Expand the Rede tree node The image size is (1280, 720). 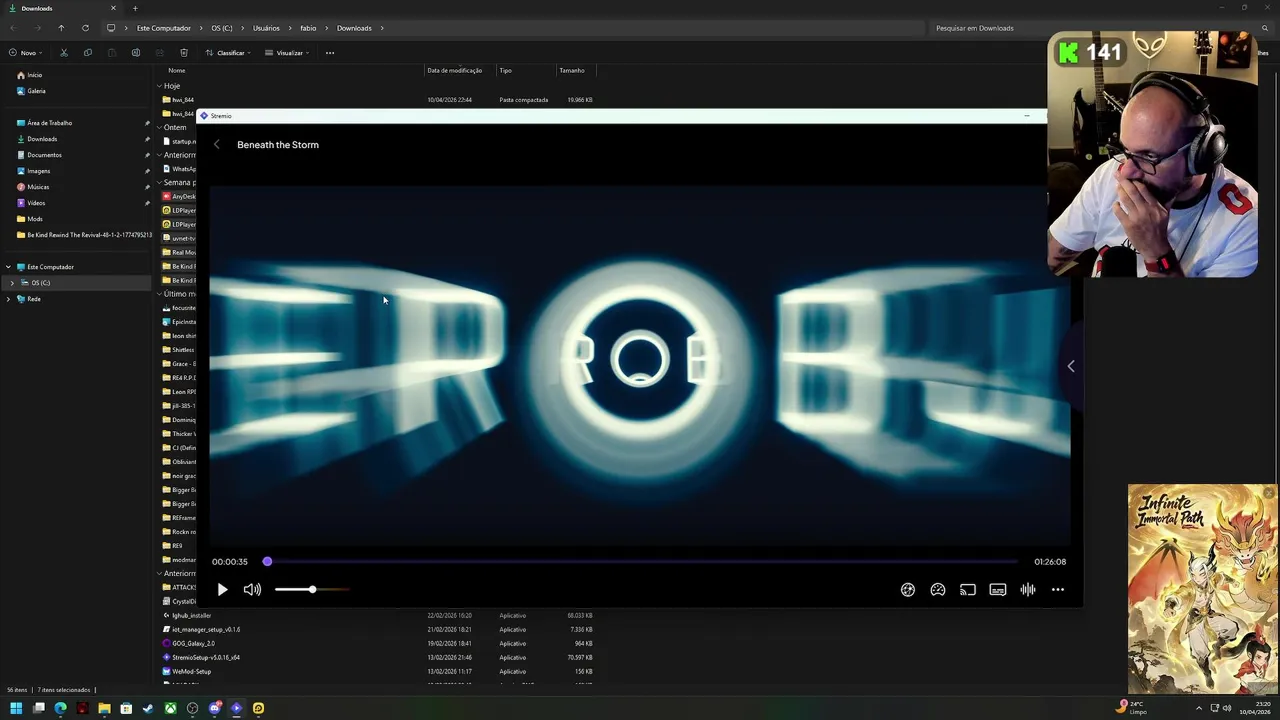tap(8, 299)
